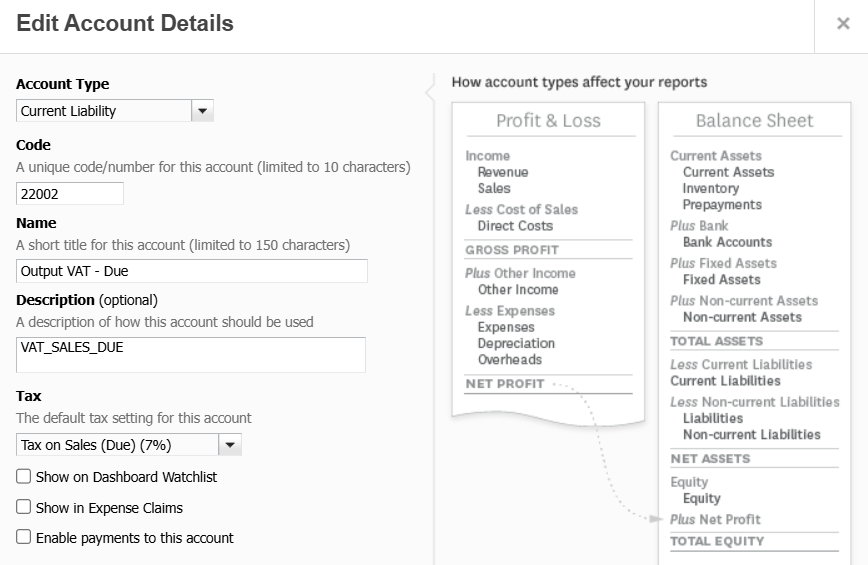Enable Show on Dashboard Watchlist checkbox
Image resolution: width=868 pixels, height=565 pixels.
24,477
